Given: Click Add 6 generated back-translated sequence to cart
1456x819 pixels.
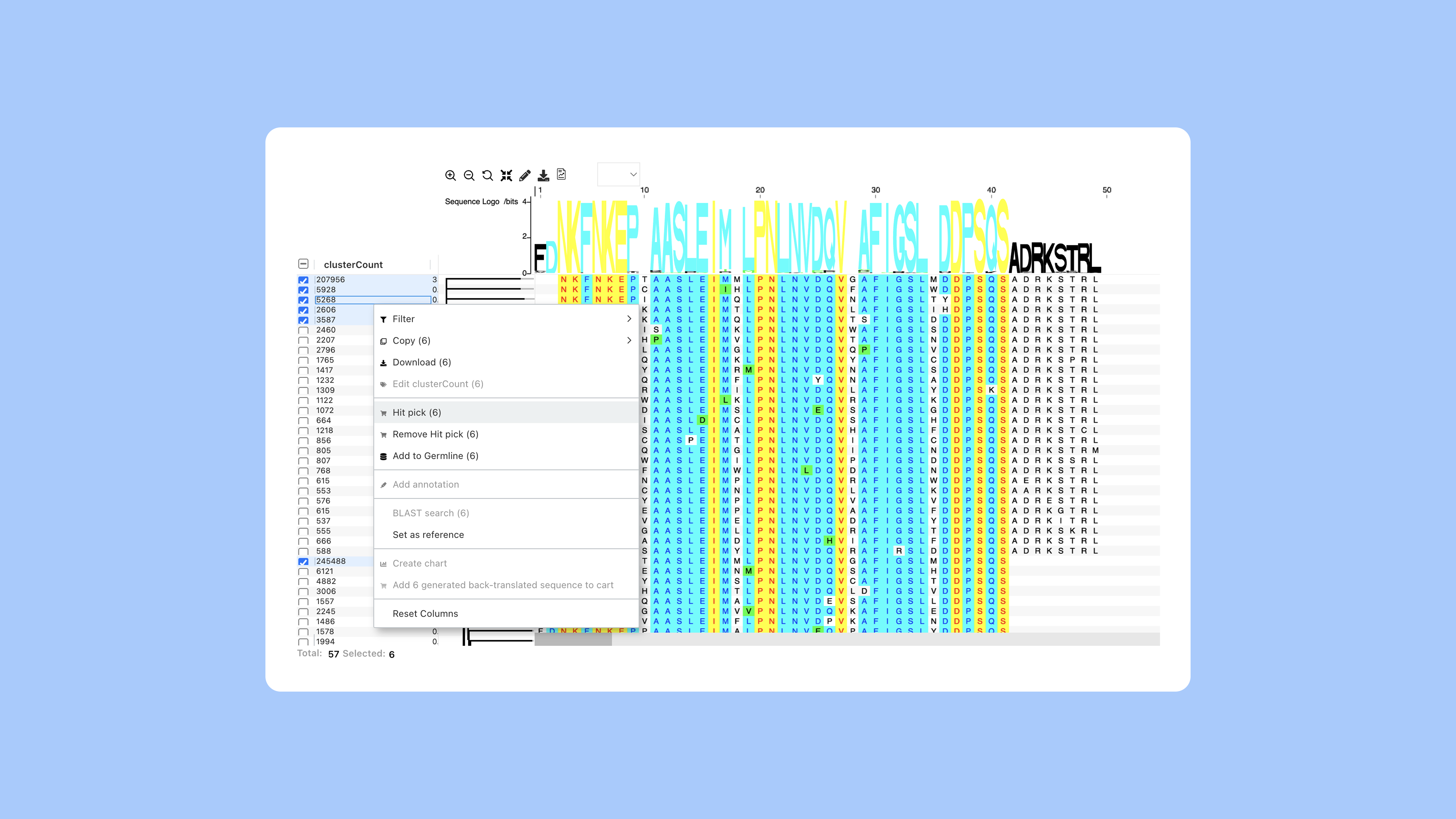Looking at the screenshot, I should pos(506,585).
